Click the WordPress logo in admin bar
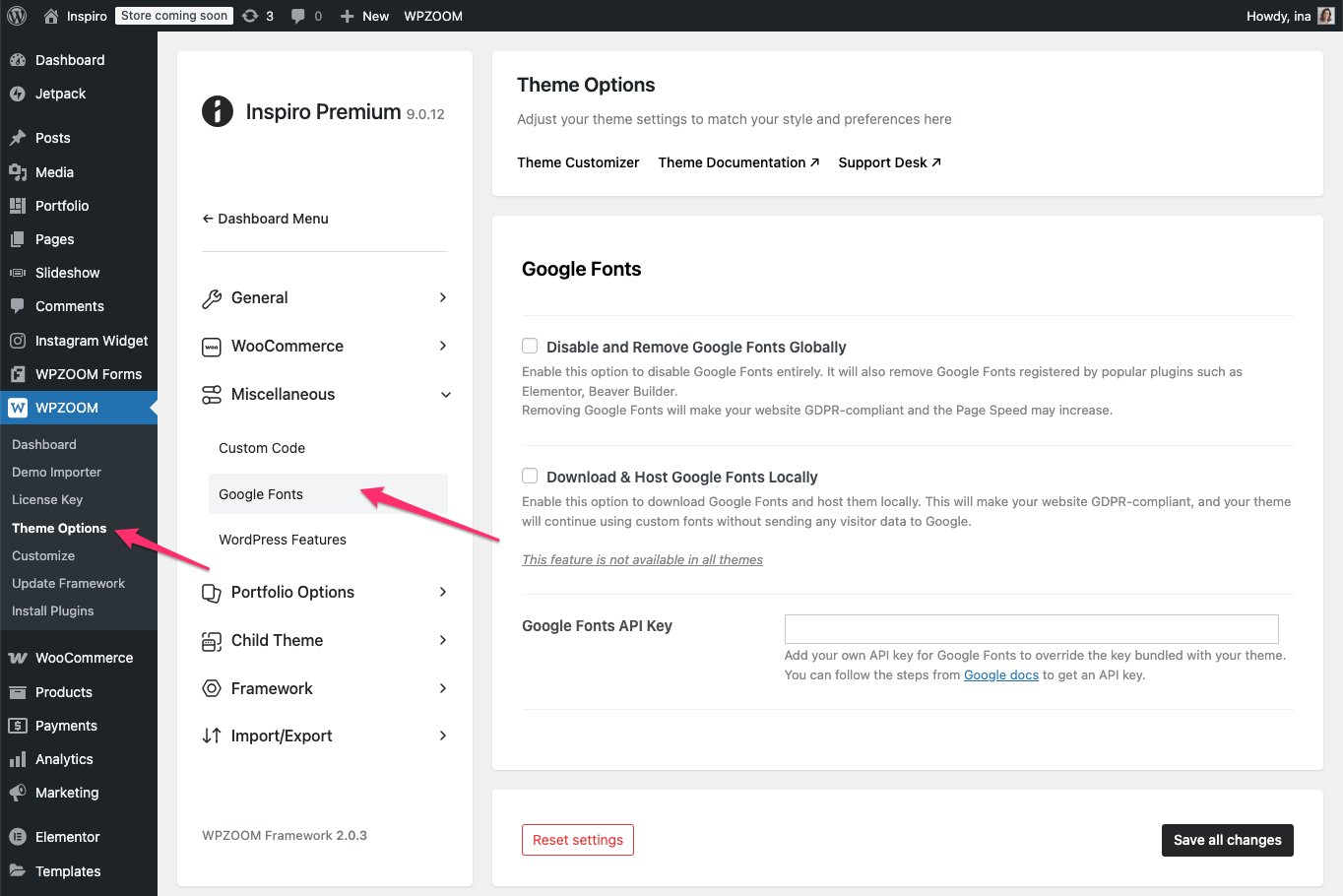 pos(17,16)
